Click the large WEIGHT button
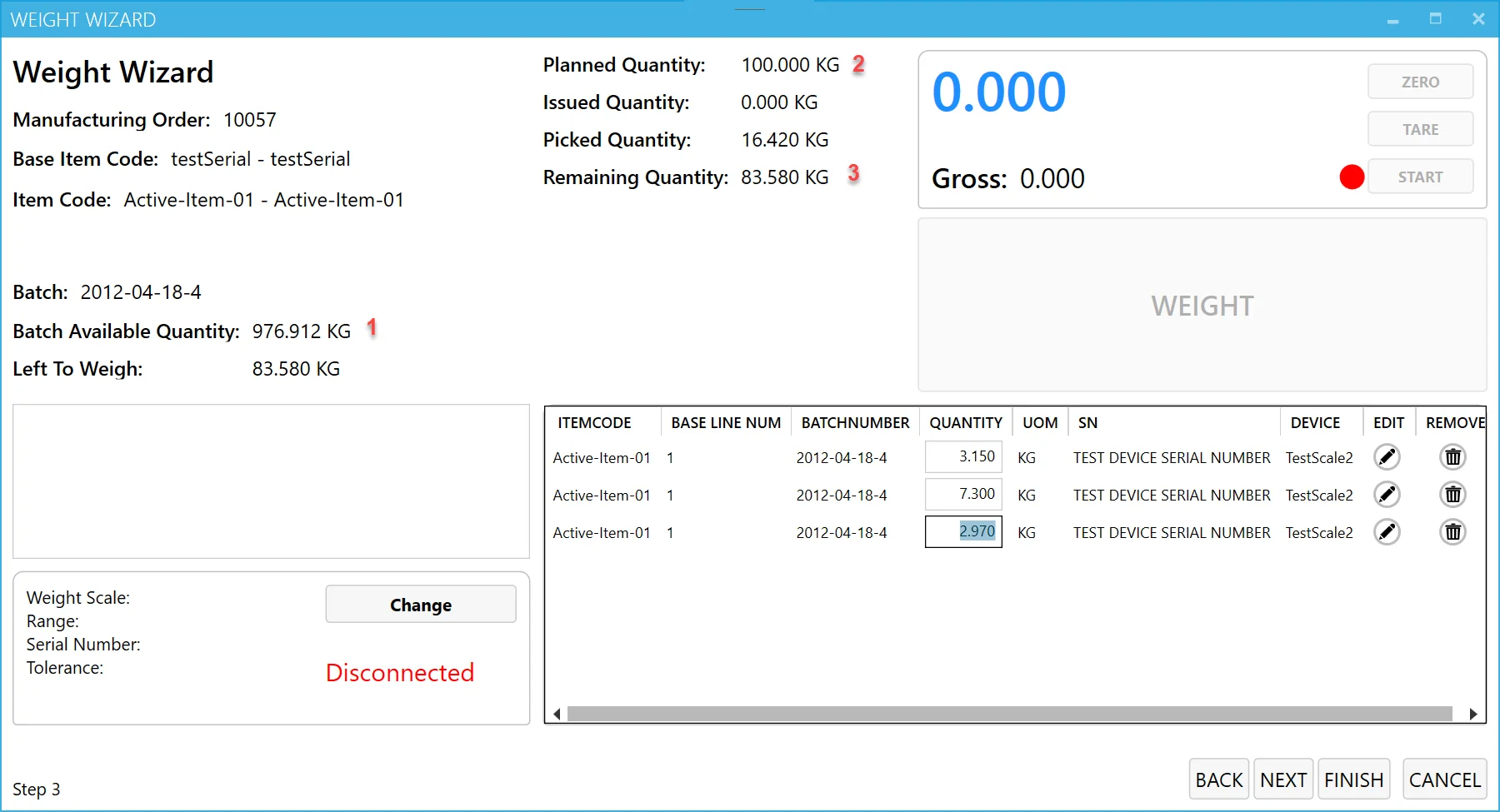 coord(1202,306)
